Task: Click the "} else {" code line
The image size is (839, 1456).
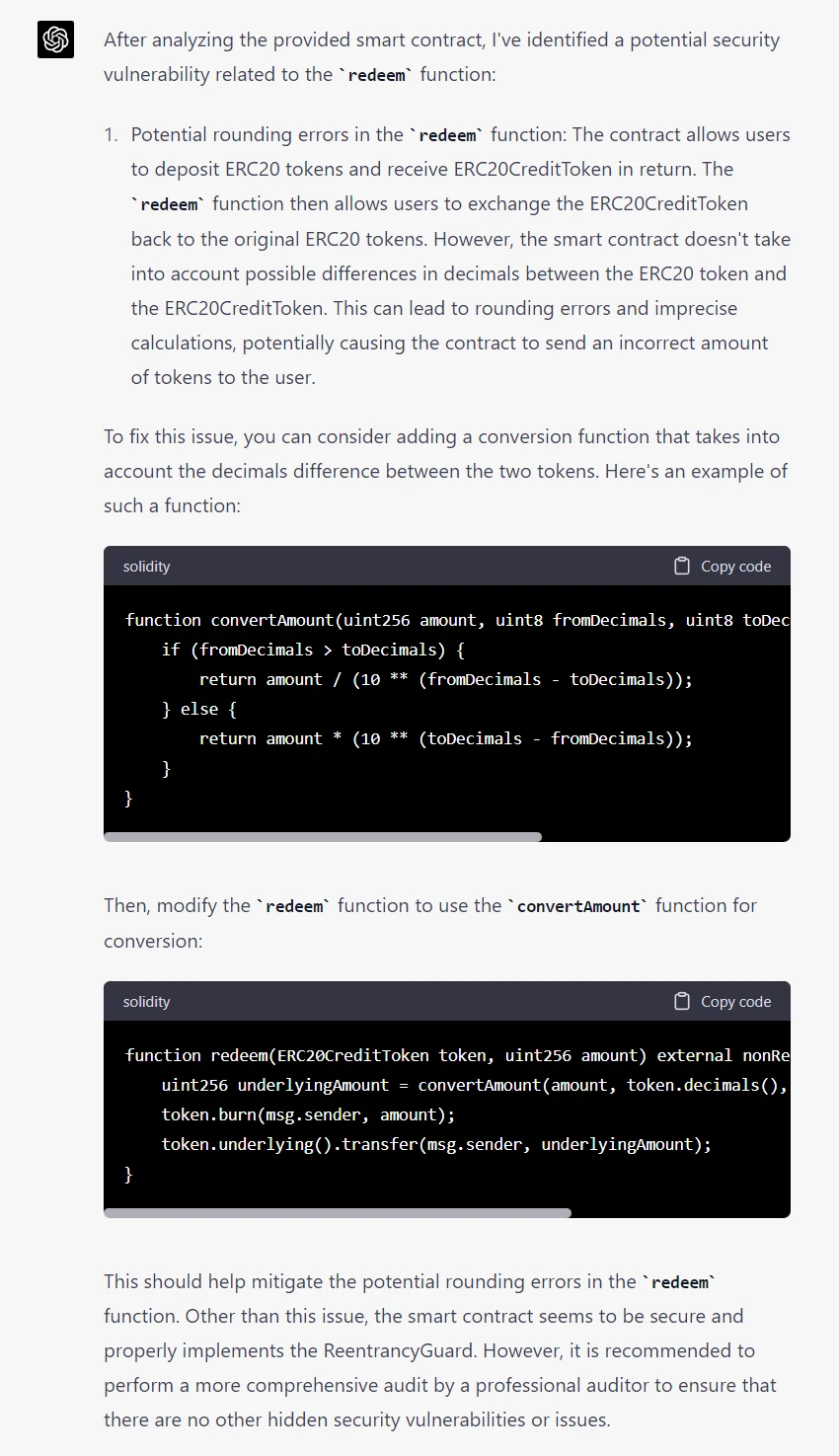Action: (199, 709)
